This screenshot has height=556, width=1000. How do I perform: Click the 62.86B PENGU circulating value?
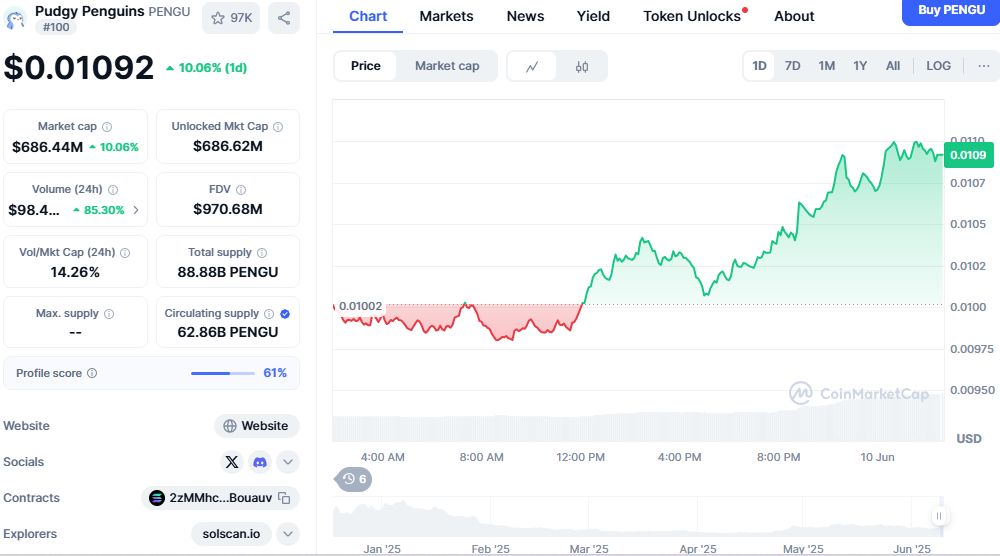pos(228,332)
